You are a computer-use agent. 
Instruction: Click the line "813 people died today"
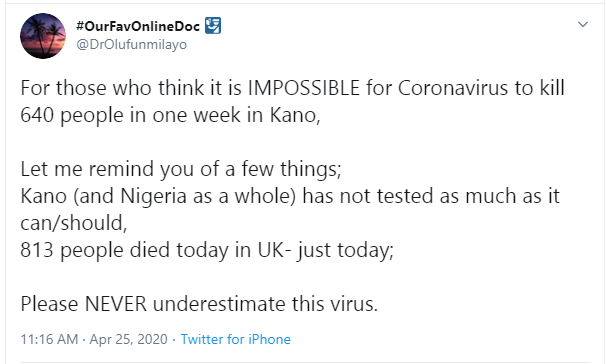pos(207,250)
